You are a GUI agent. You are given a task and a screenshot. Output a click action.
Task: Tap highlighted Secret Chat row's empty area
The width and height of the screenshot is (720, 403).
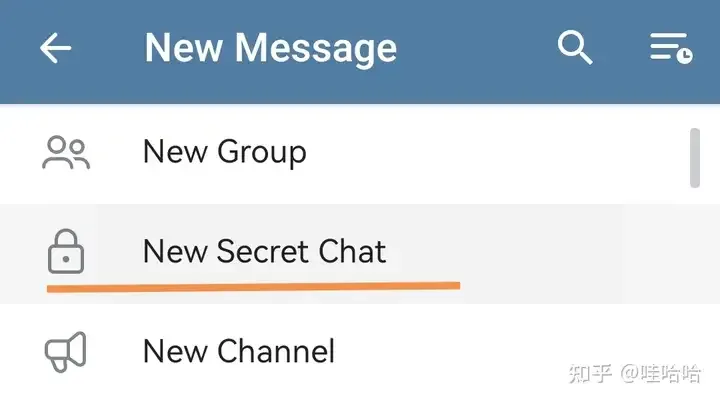(542, 253)
